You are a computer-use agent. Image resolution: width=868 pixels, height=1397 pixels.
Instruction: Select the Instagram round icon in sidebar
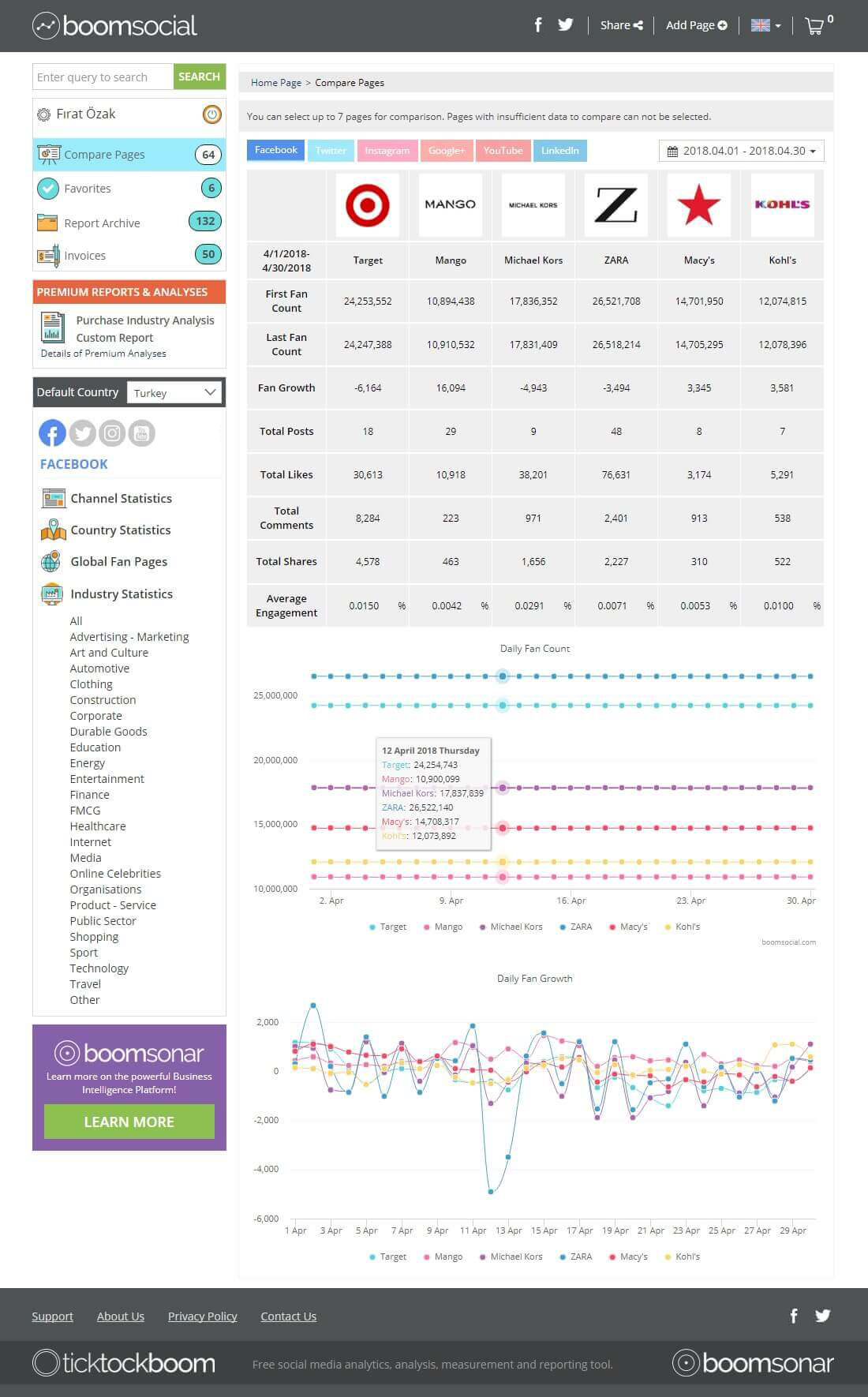112,433
